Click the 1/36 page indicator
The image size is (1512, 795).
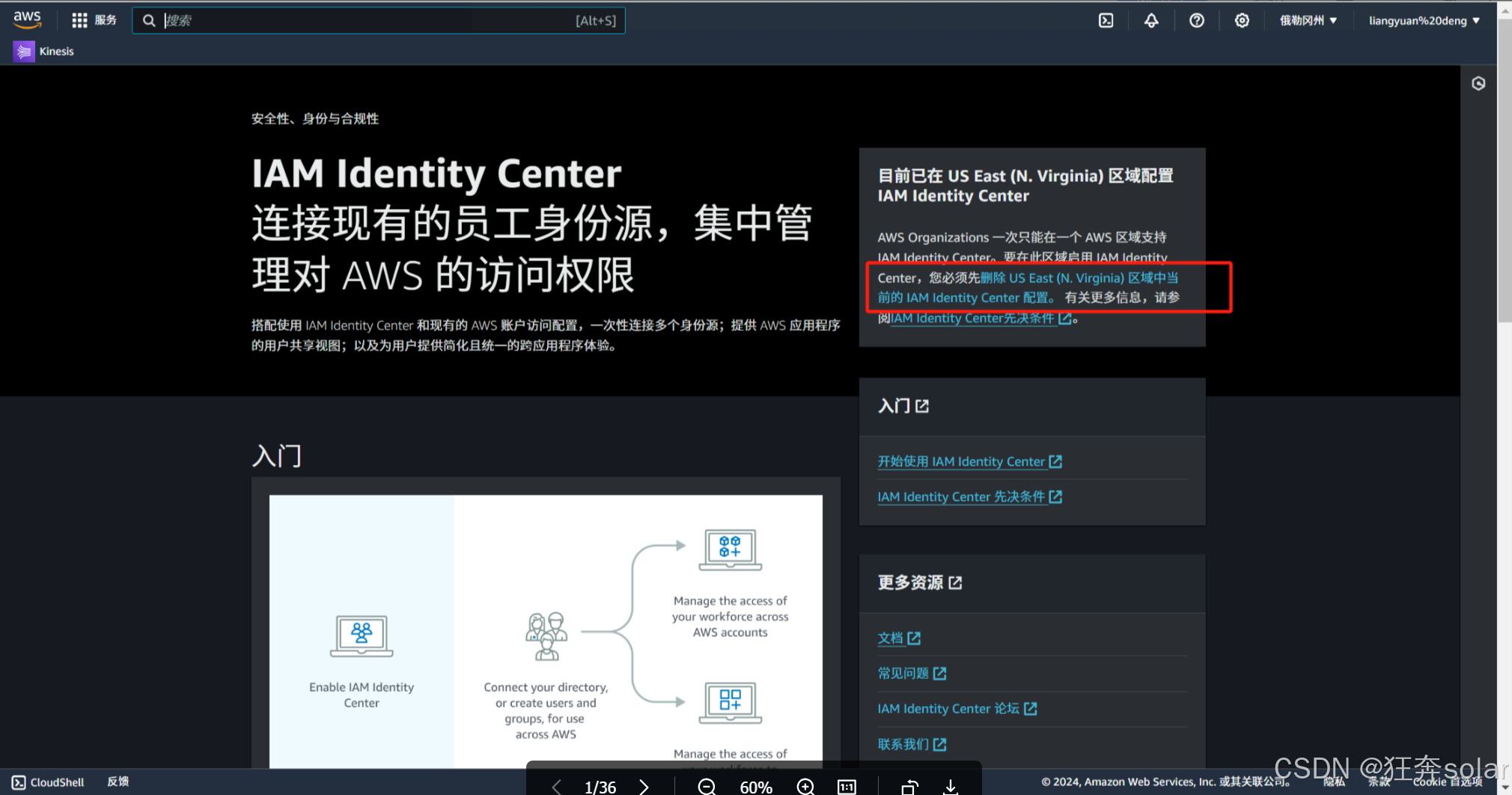tap(600, 787)
